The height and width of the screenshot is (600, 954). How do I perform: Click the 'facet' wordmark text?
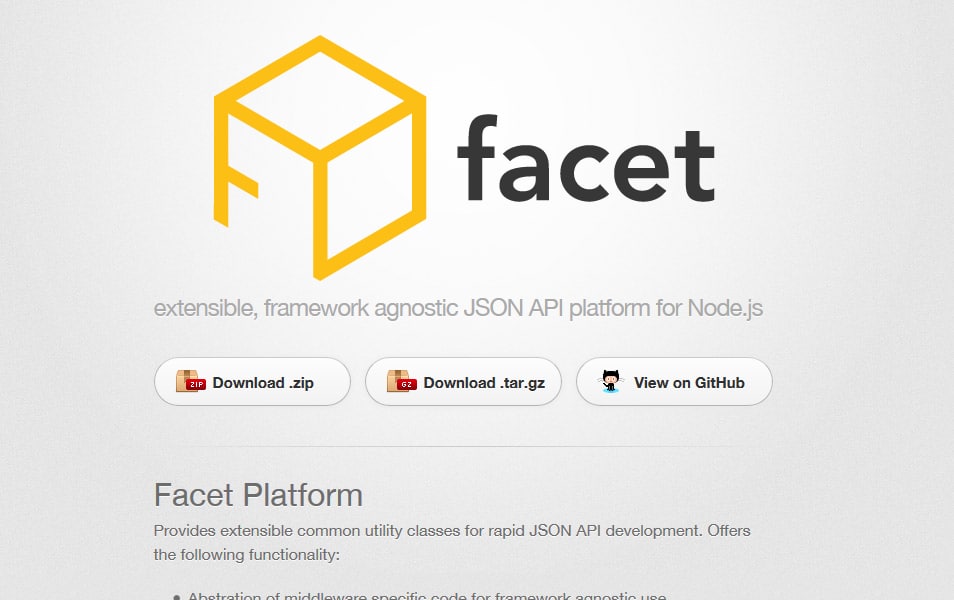click(x=586, y=158)
